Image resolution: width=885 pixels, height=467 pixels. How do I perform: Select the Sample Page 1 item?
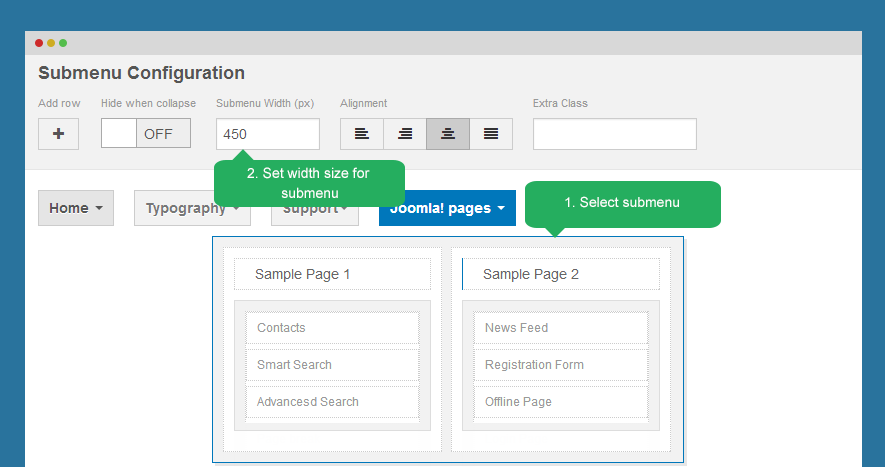332,274
